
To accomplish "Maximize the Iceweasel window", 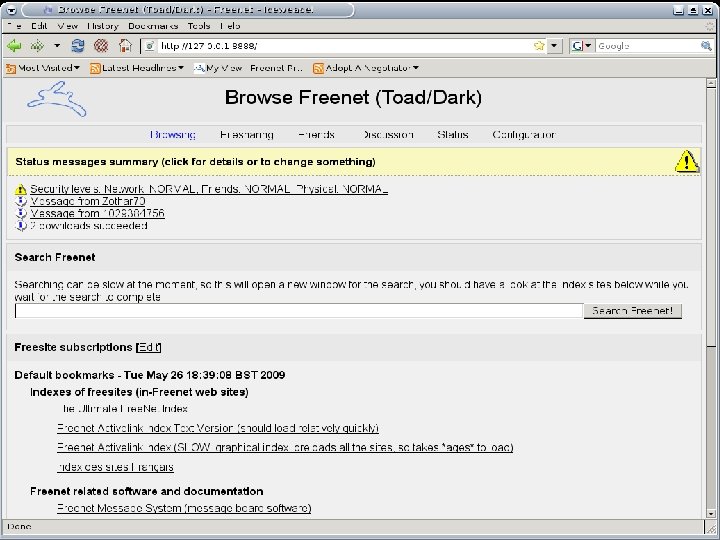I will click(693, 10).
